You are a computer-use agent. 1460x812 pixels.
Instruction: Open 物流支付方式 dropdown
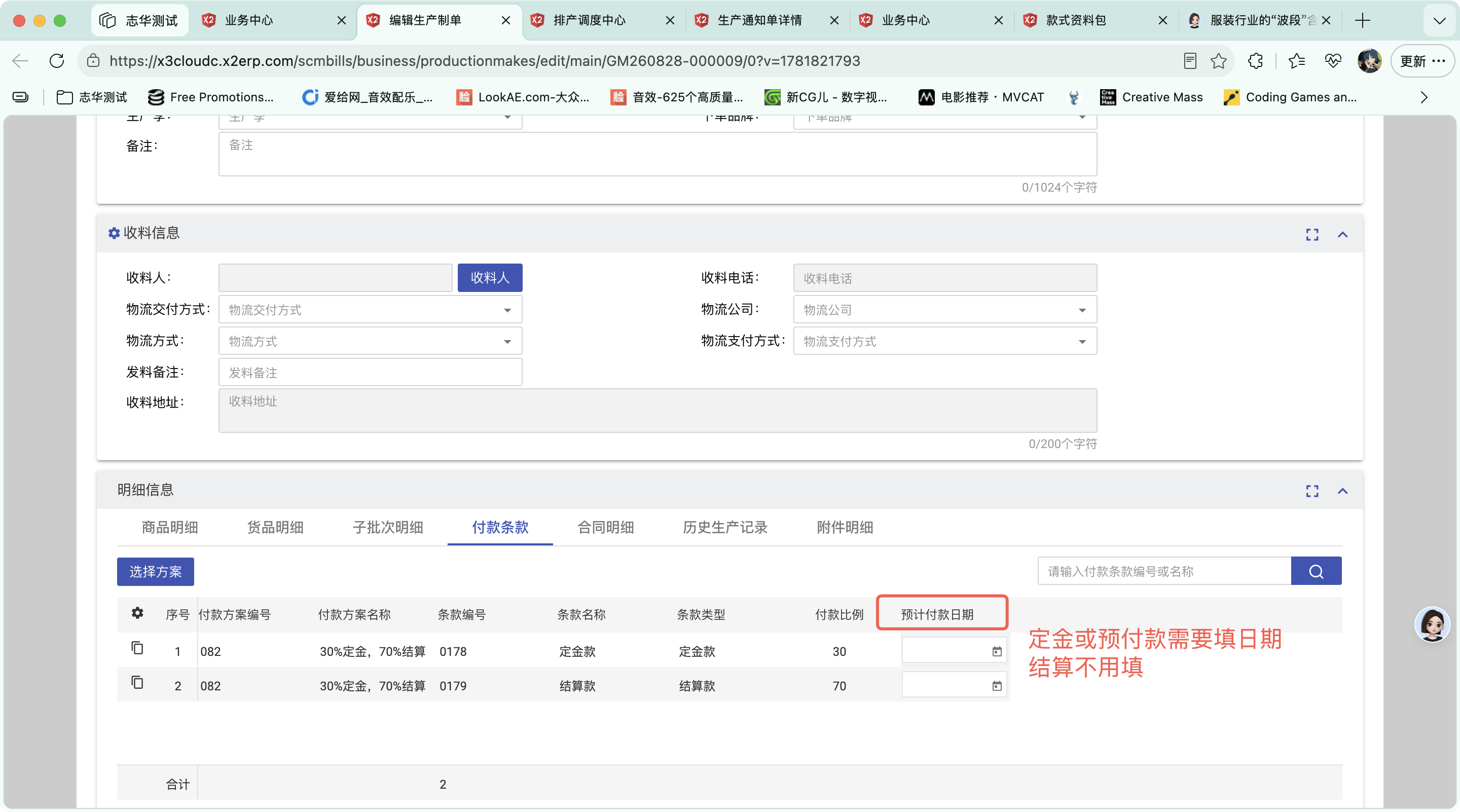[945, 341]
